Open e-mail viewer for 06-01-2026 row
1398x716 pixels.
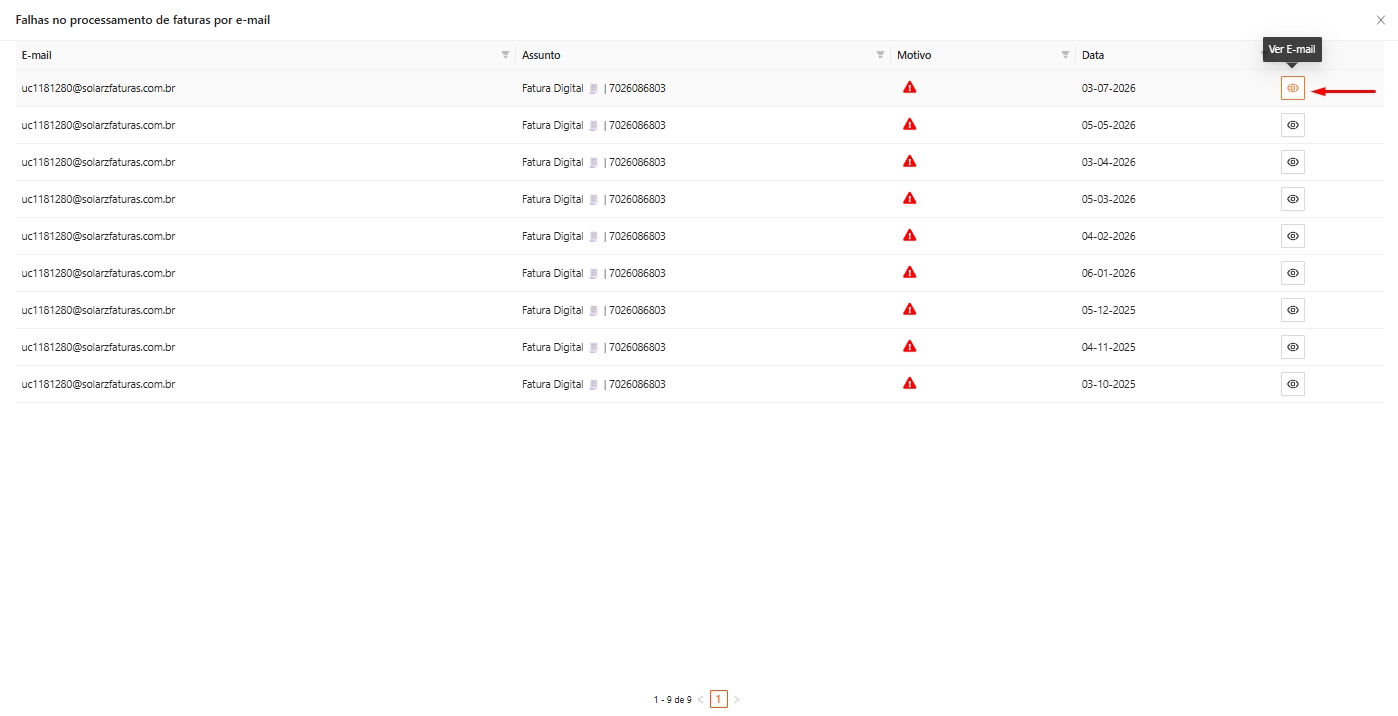(x=1293, y=273)
